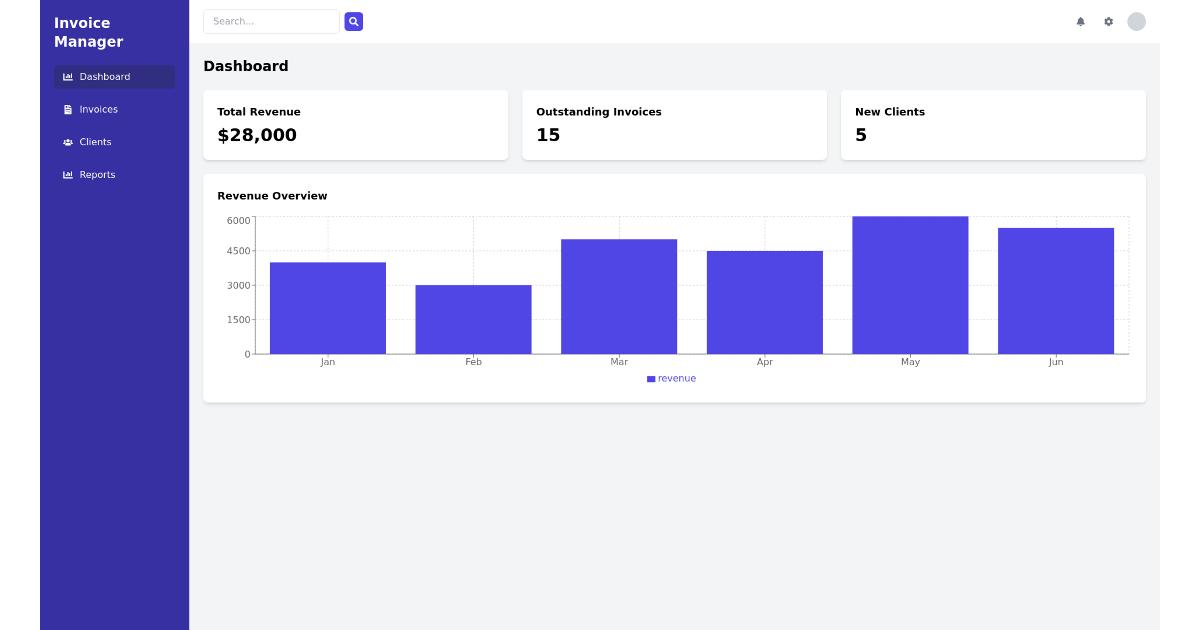Open settings using the gear icon
This screenshot has height=630, width=1200.
click(x=1108, y=21)
